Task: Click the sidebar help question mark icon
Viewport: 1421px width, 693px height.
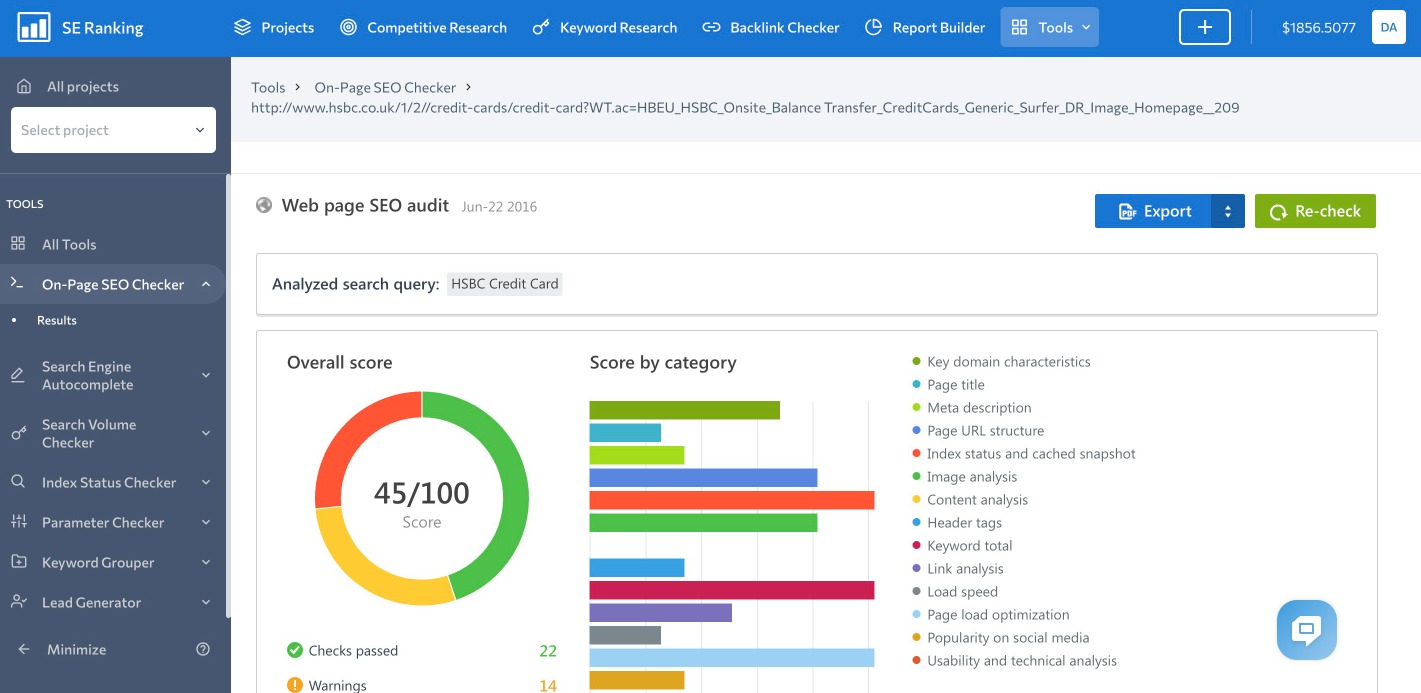Action: coord(203,649)
